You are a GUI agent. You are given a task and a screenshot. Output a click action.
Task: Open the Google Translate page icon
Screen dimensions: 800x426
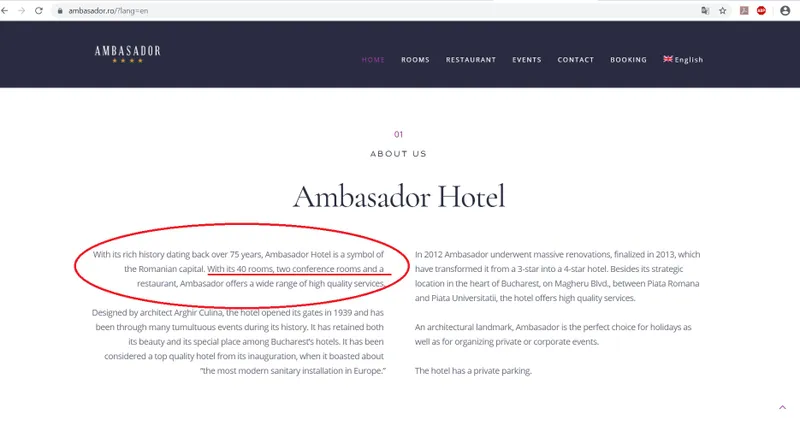point(704,10)
